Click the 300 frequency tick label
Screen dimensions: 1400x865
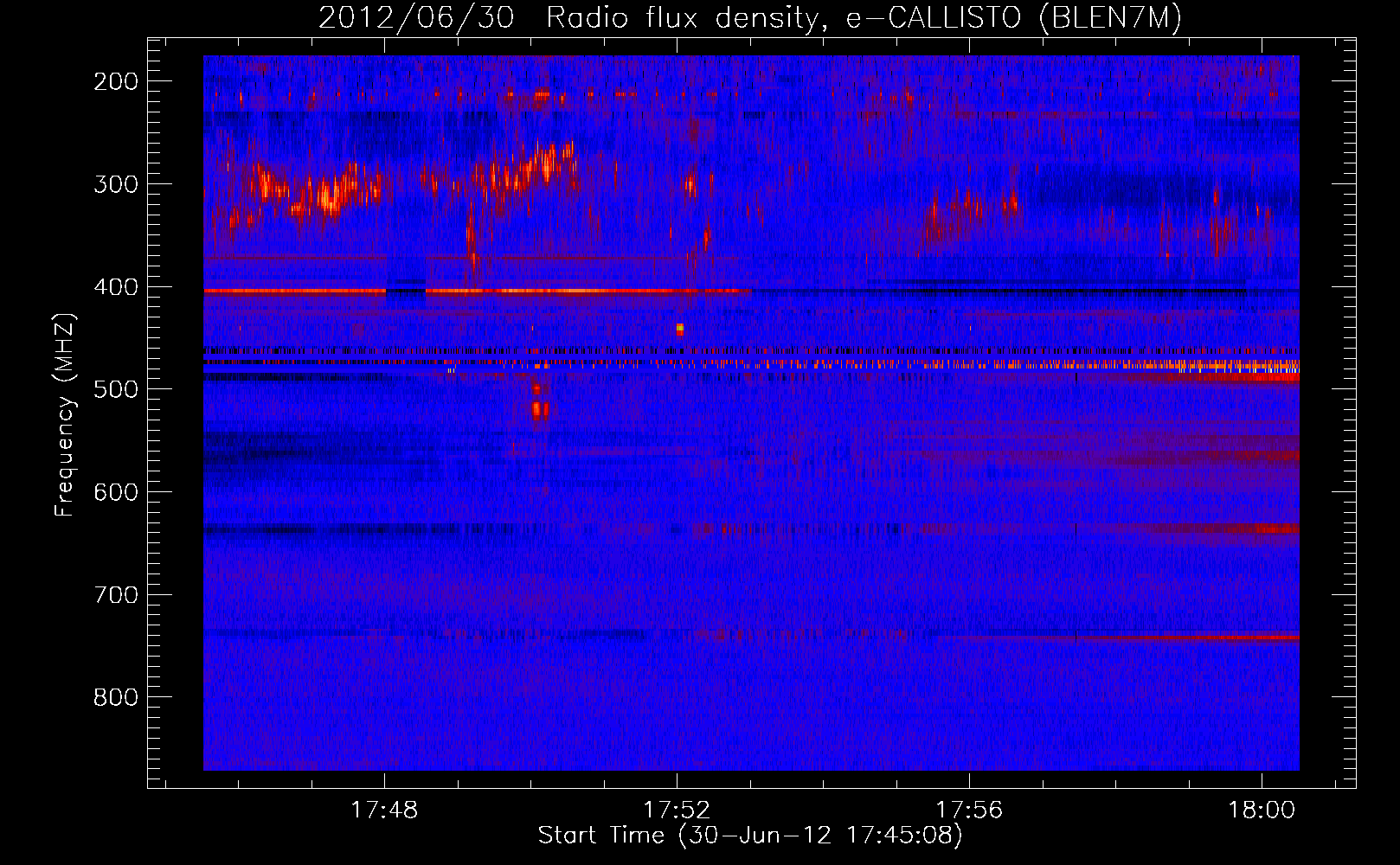[116, 184]
